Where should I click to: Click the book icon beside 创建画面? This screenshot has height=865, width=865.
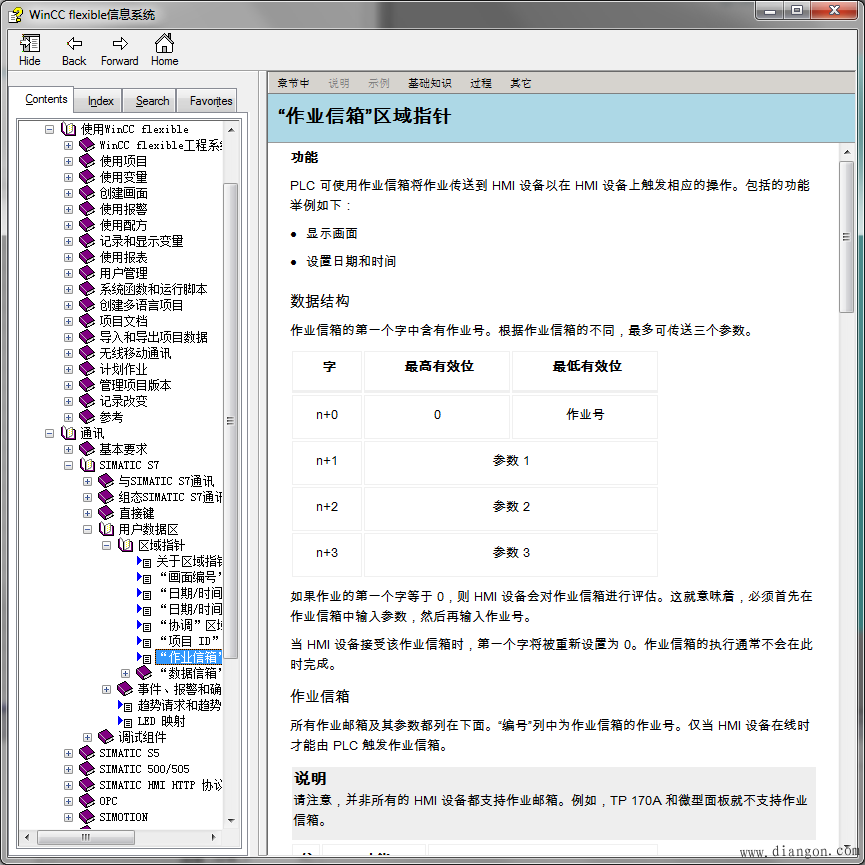pyautogui.click(x=88, y=193)
